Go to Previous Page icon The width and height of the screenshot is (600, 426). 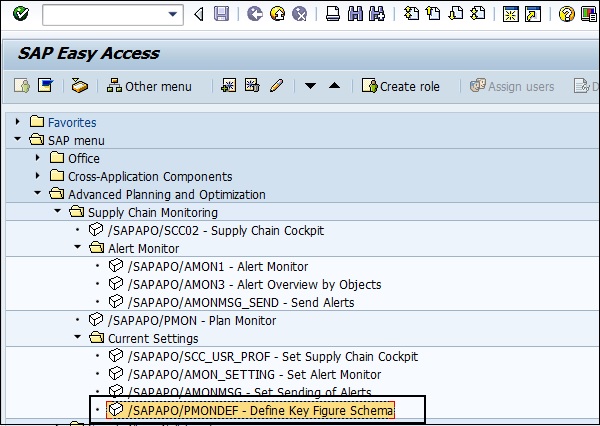(x=433, y=14)
